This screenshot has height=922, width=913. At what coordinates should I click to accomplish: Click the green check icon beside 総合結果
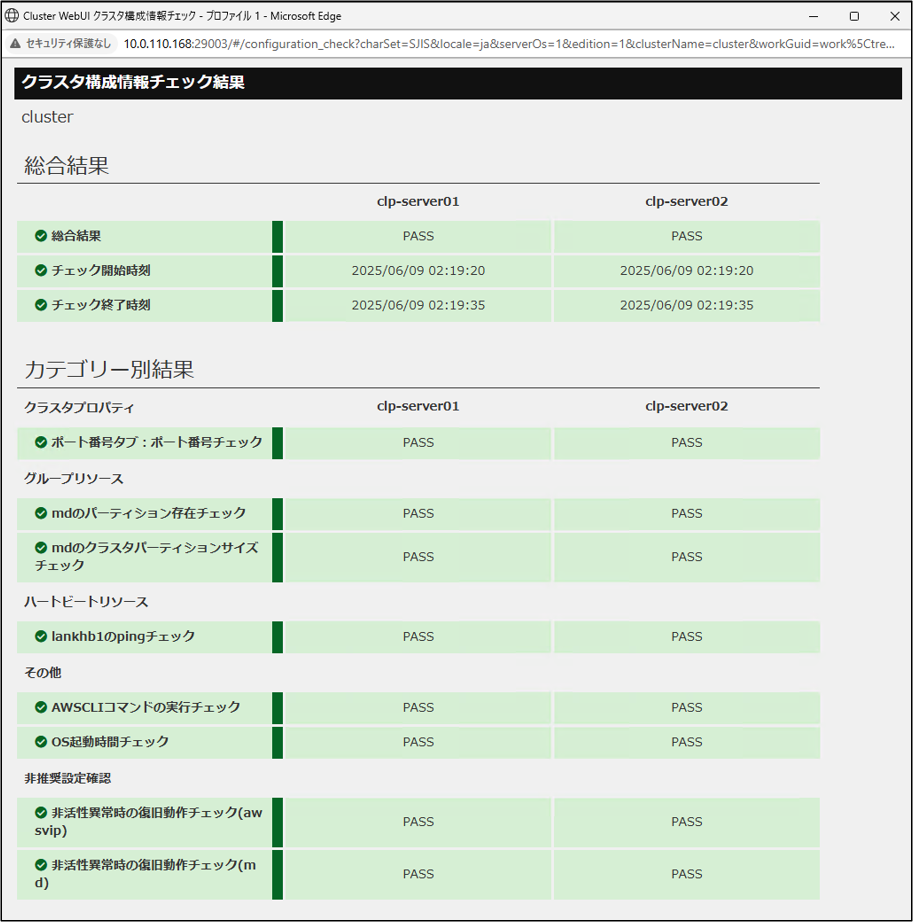click(x=41, y=237)
